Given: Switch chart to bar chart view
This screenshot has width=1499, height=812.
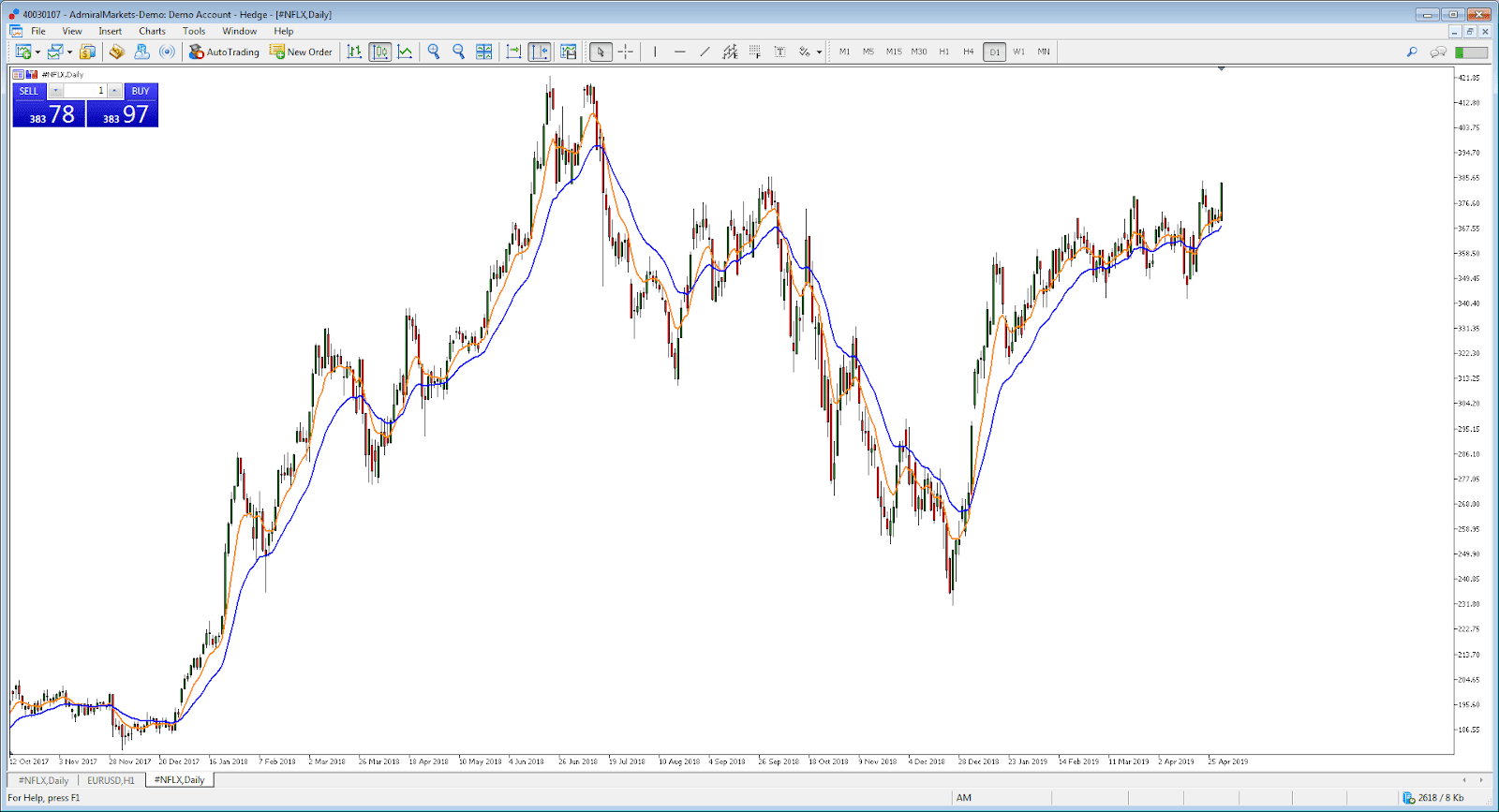Looking at the screenshot, I should pyautogui.click(x=354, y=52).
